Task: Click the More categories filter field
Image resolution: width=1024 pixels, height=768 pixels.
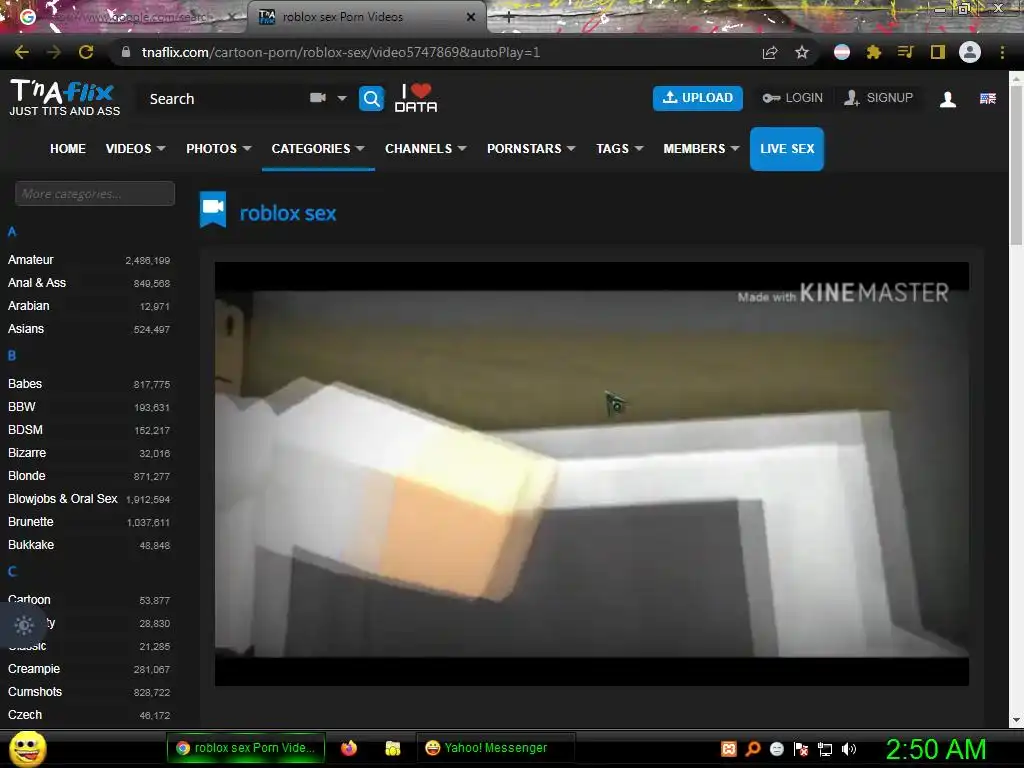Action: [x=95, y=194]
